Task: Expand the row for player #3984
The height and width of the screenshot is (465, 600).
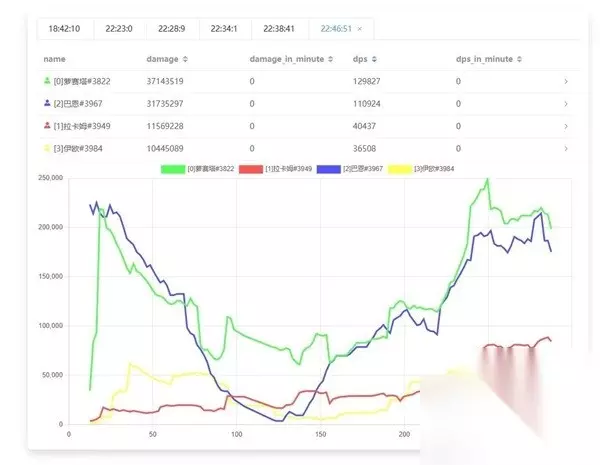Action: [x=566, y=148]
